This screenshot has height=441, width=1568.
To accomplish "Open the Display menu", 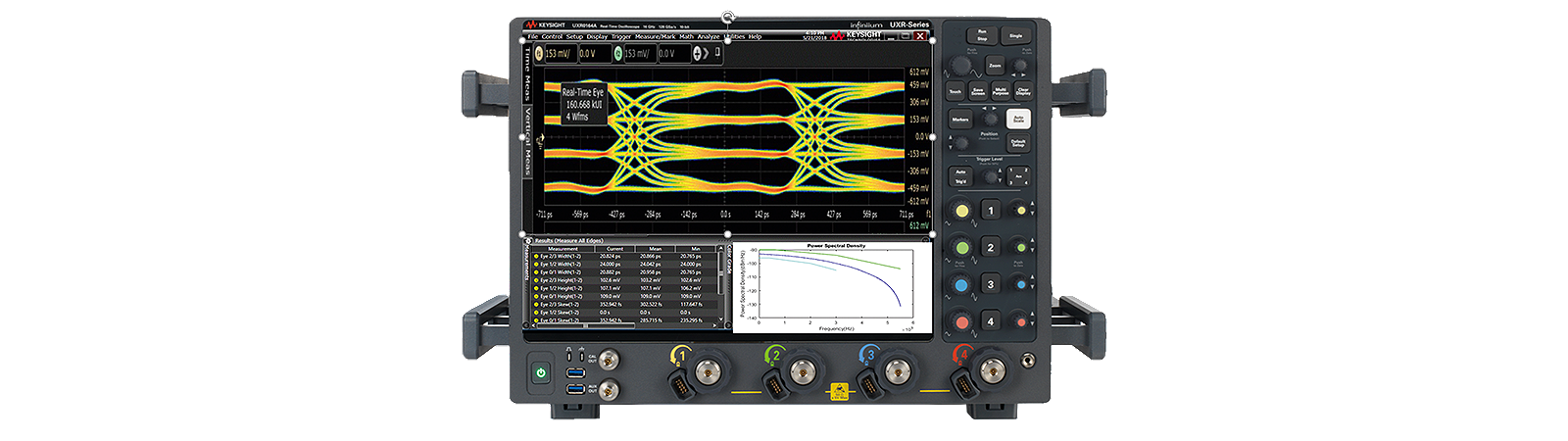I will [597, 36].
